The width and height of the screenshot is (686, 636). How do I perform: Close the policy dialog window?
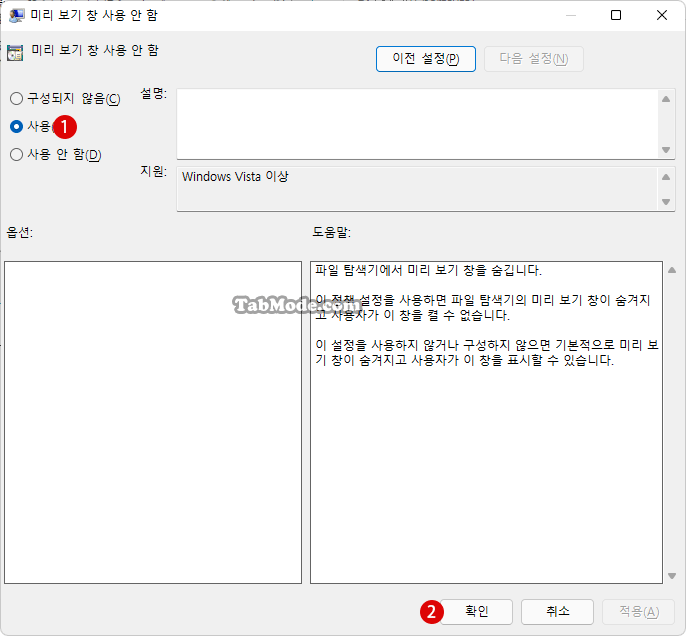coord(662,15)
